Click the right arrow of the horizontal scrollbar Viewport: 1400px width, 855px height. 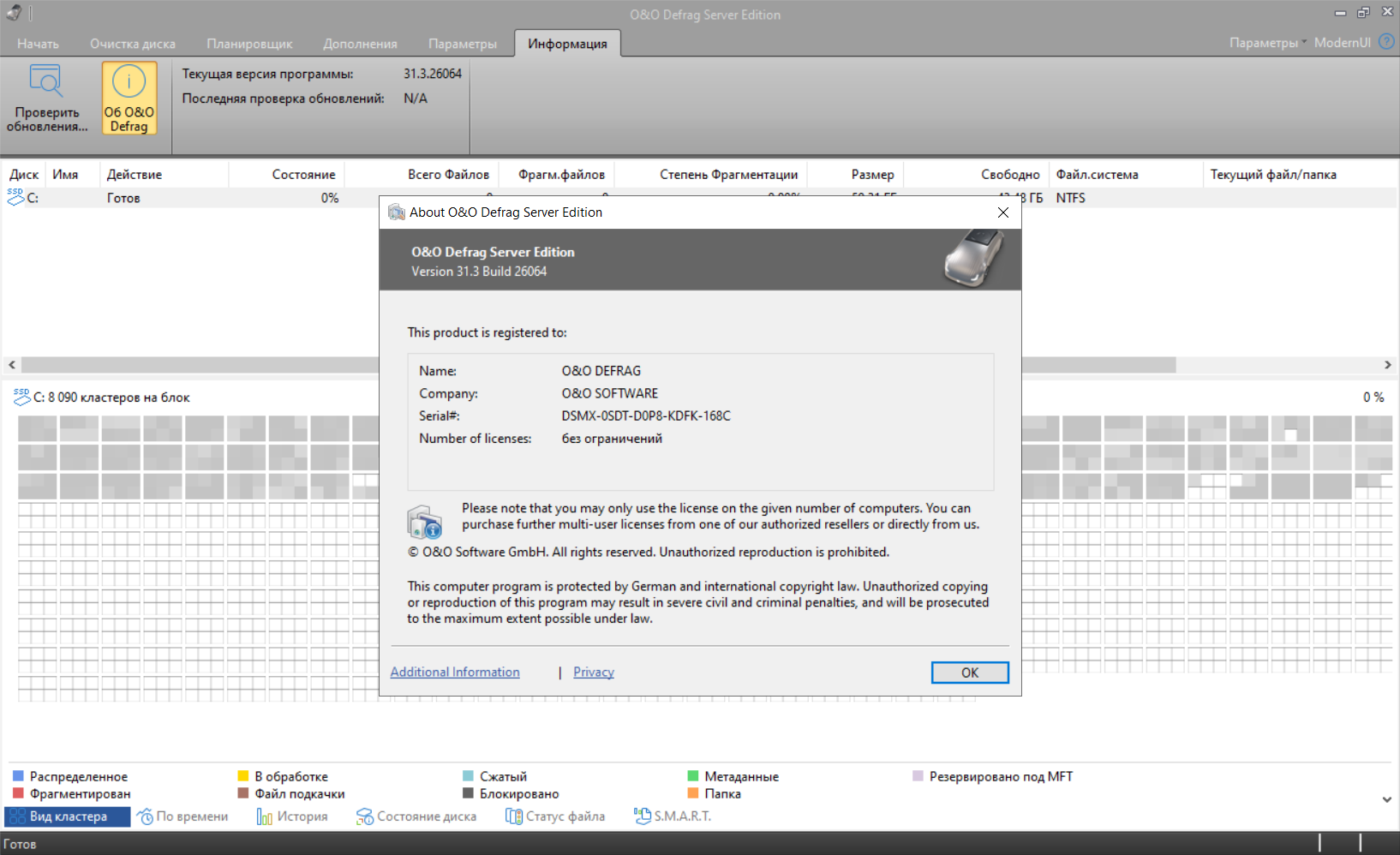[1388, 365]
